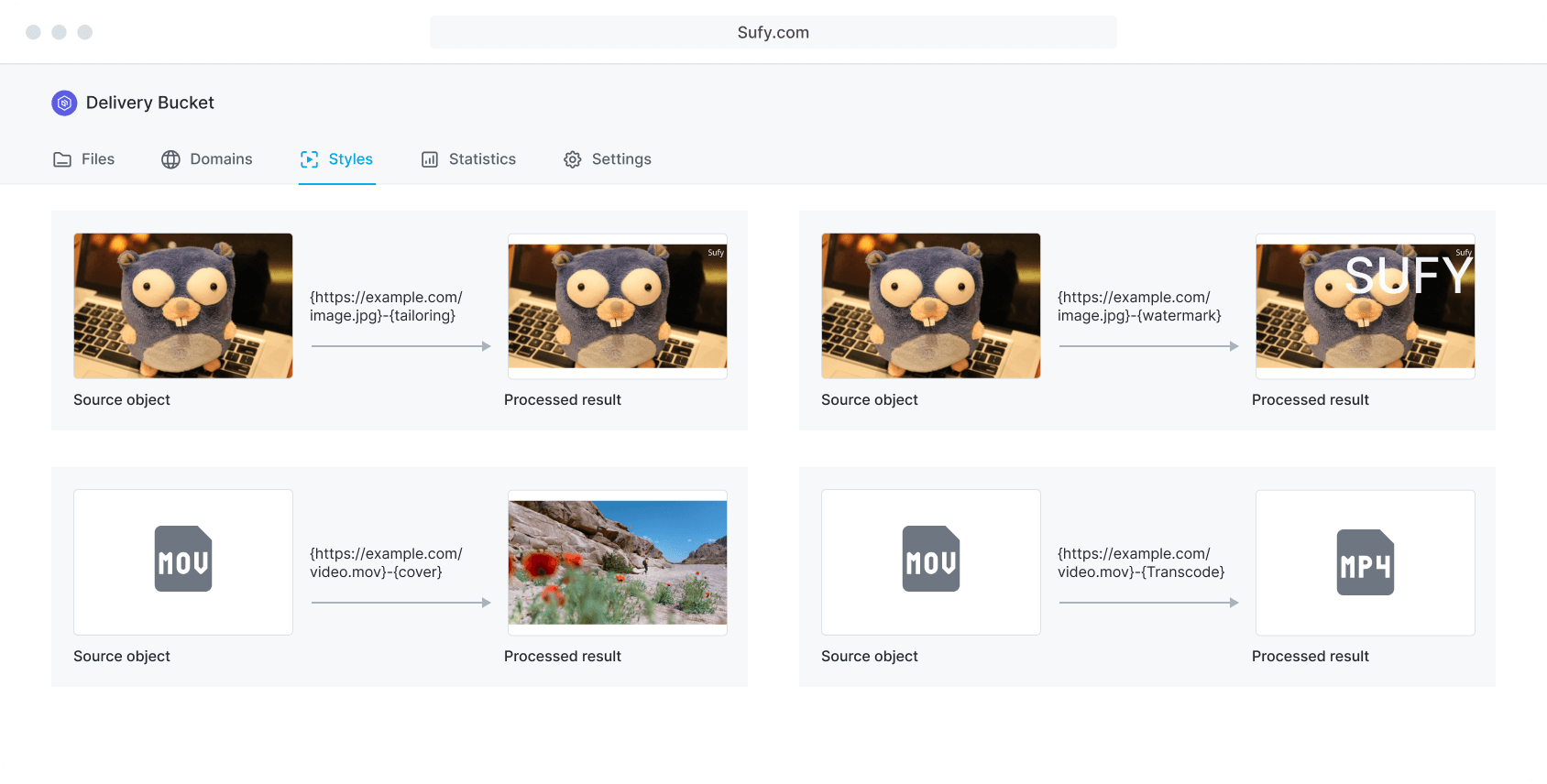Switch to the Domains tab
Viewport: 1547px width, 784px height.
click(x=207, y=159)
